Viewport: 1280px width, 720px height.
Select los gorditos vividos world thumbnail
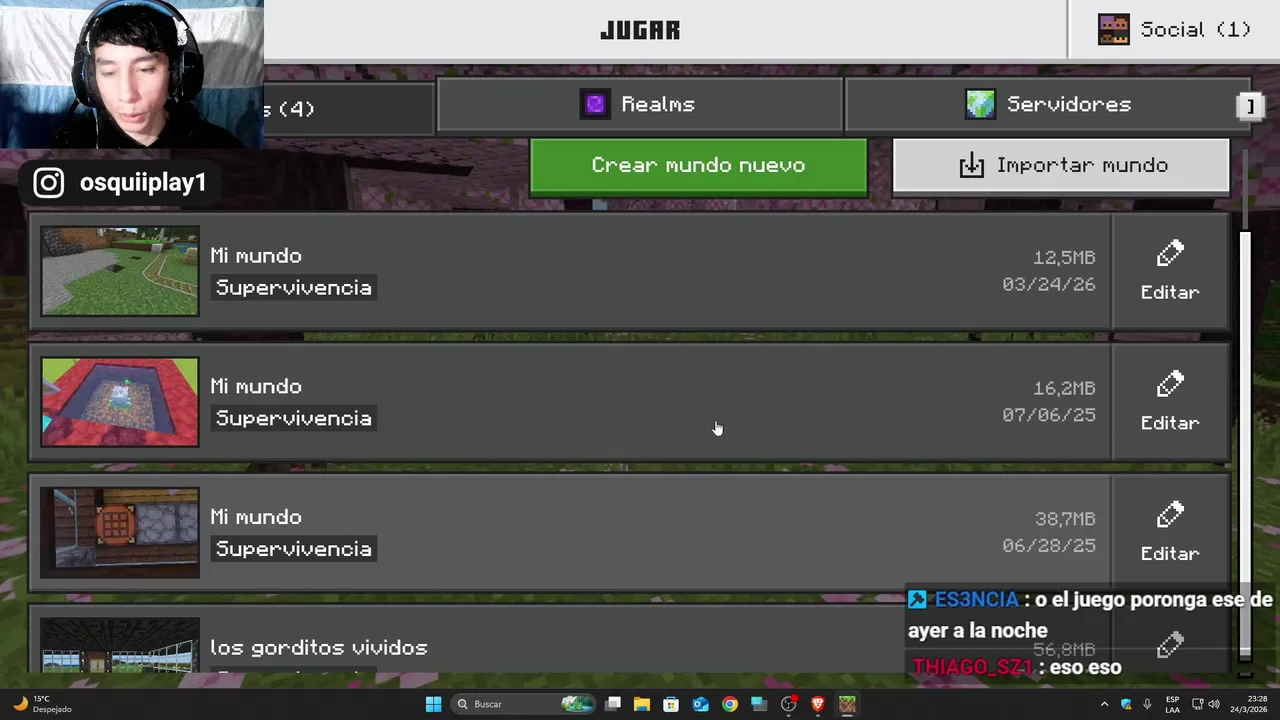click(120, 646)
